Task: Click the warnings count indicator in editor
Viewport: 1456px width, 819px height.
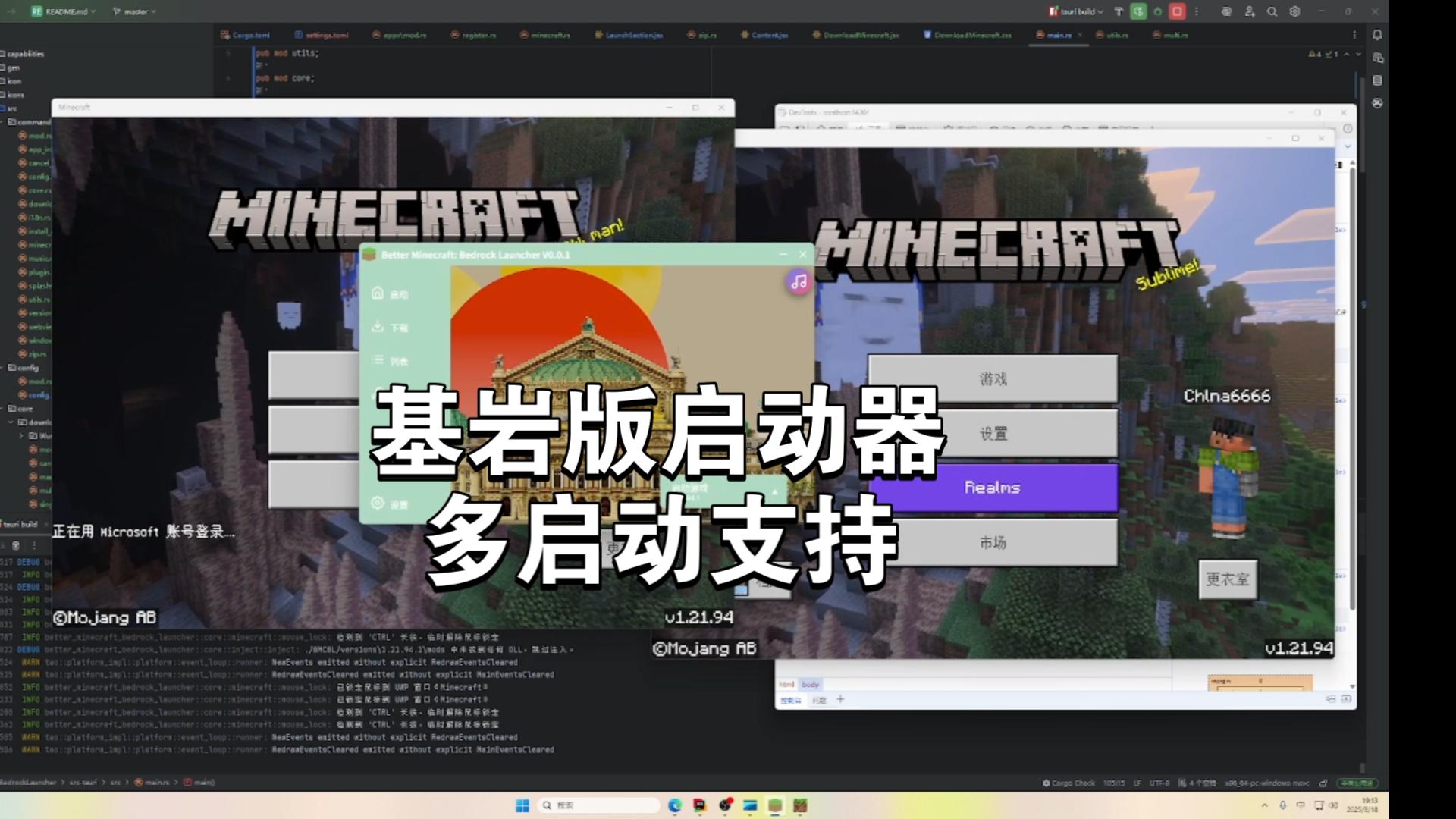Action: coord(1315,55)
